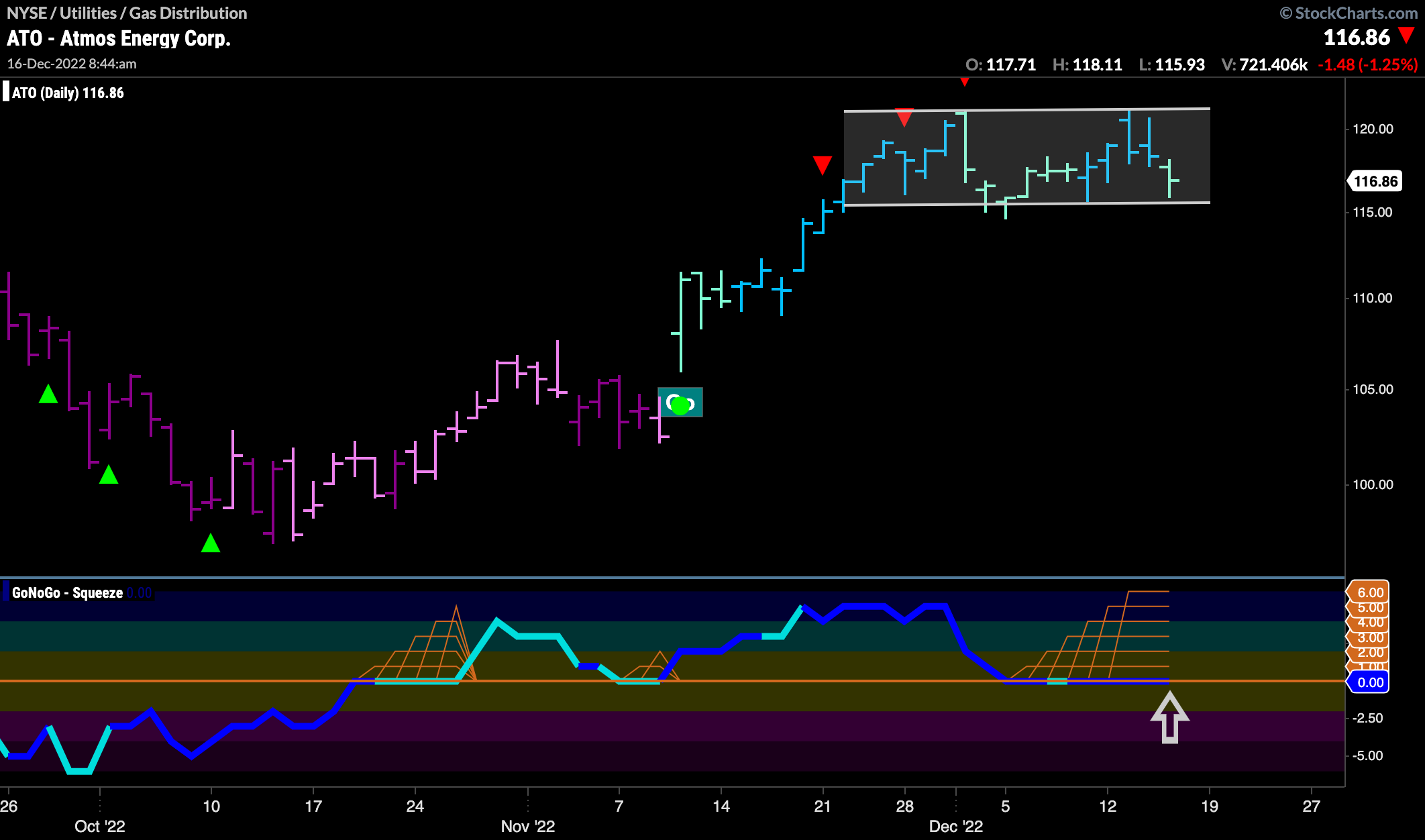Click the date label 17 on time axis
Image resolution: width=1425 pixels, height=840 pixels.
(x=313, y=806)
